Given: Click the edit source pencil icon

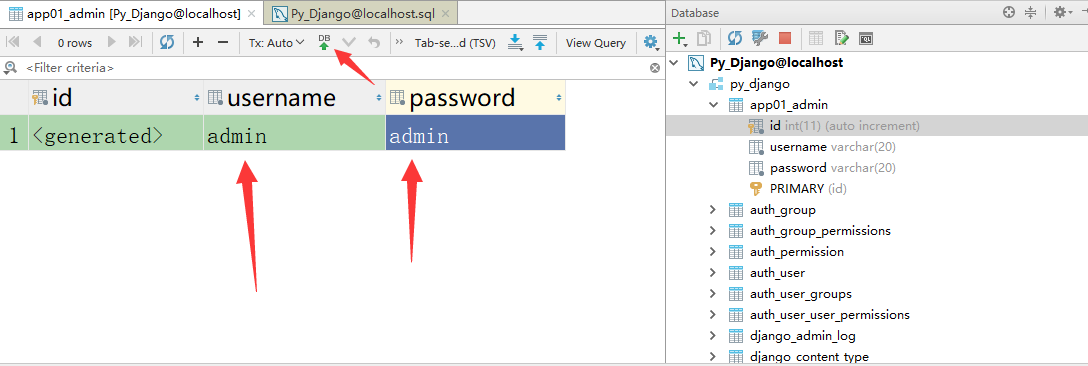Looking at the screenshot, I should [x=841, y=38].
